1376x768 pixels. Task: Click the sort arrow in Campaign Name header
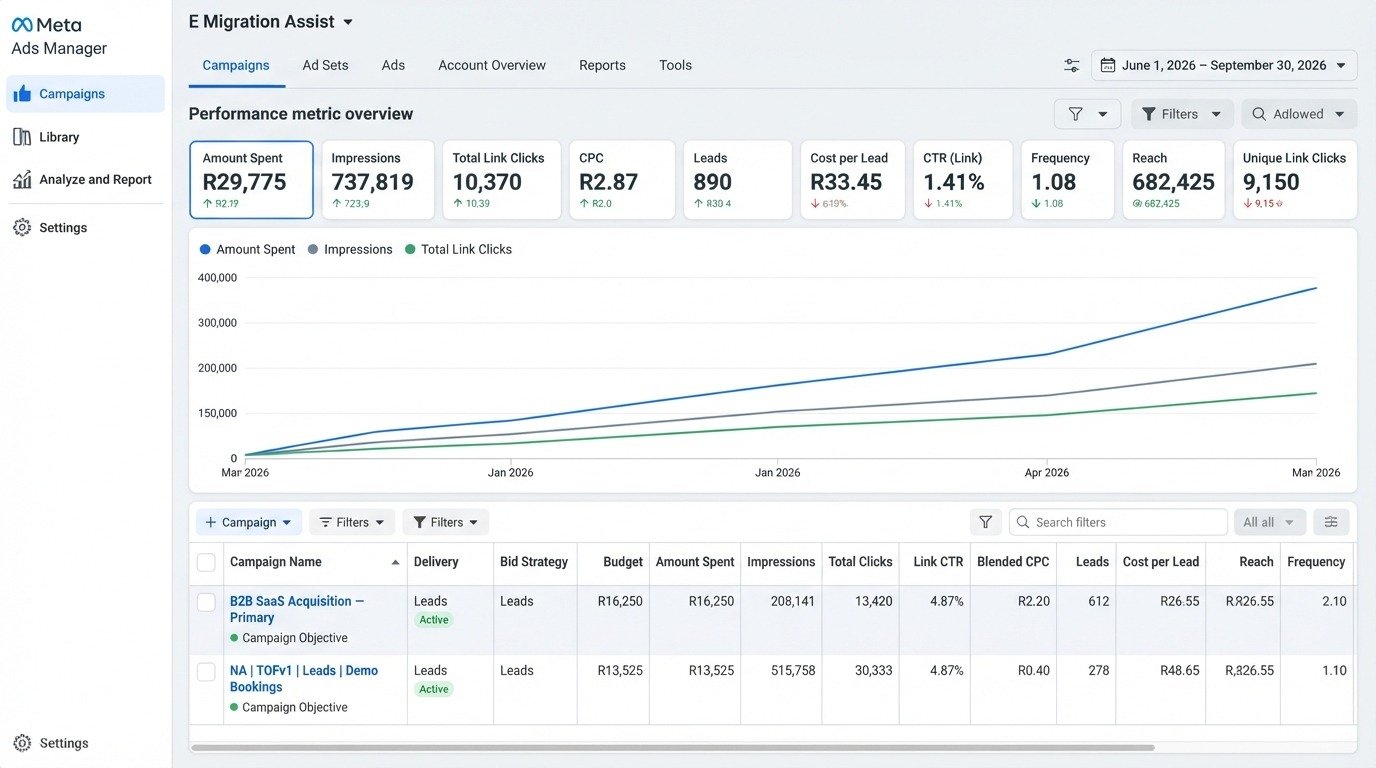coord(394,563)
